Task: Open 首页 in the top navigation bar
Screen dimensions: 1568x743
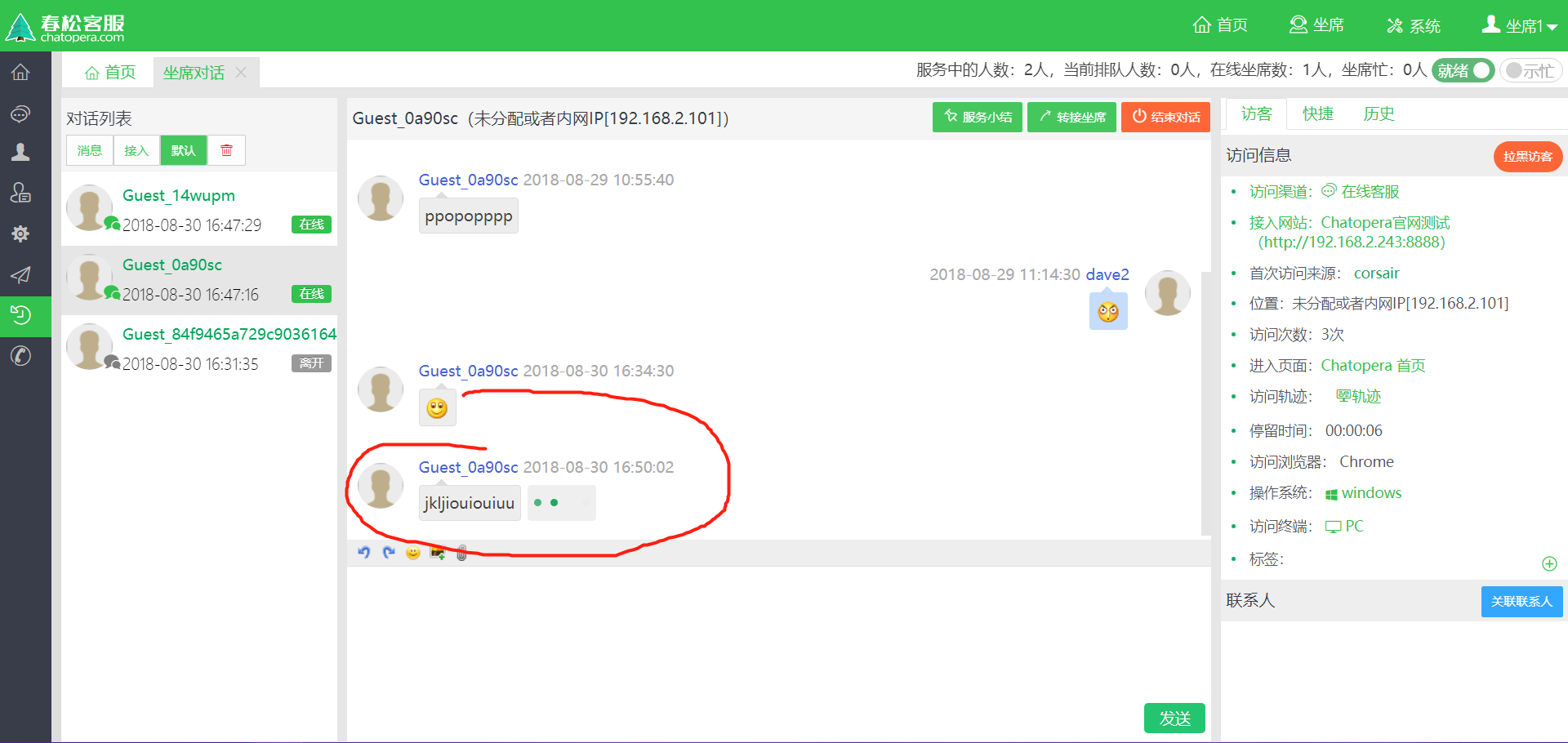Action: [1220, 25]
